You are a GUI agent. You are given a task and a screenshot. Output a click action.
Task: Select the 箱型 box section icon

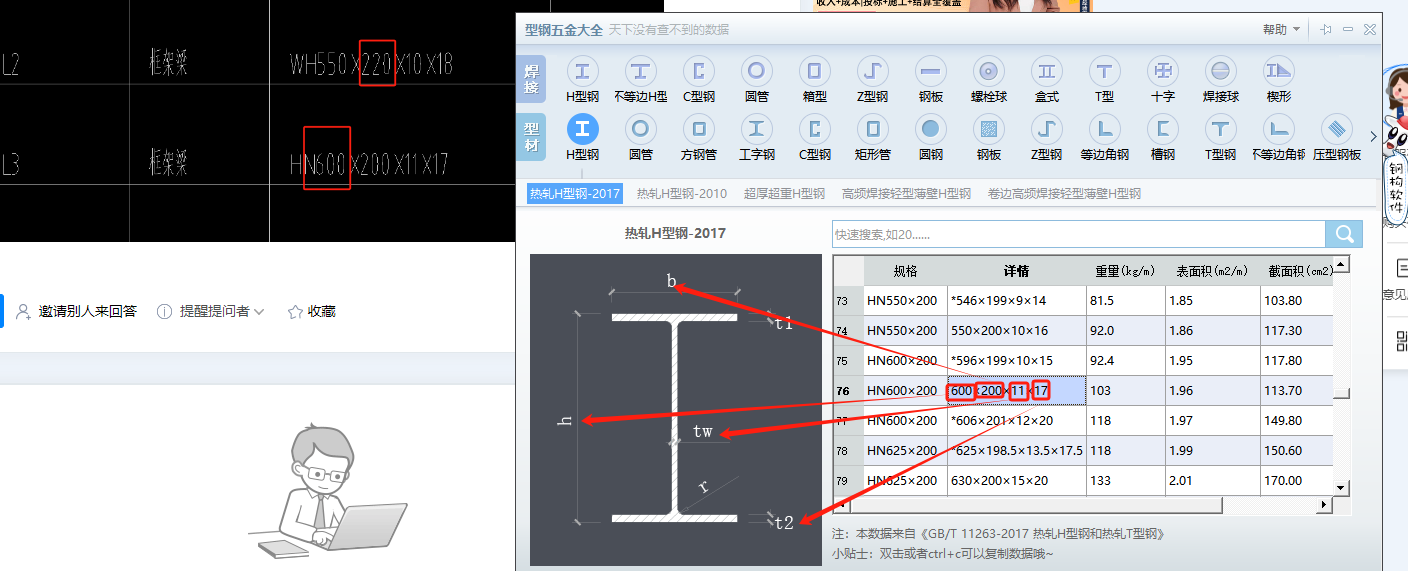(815, 71)
